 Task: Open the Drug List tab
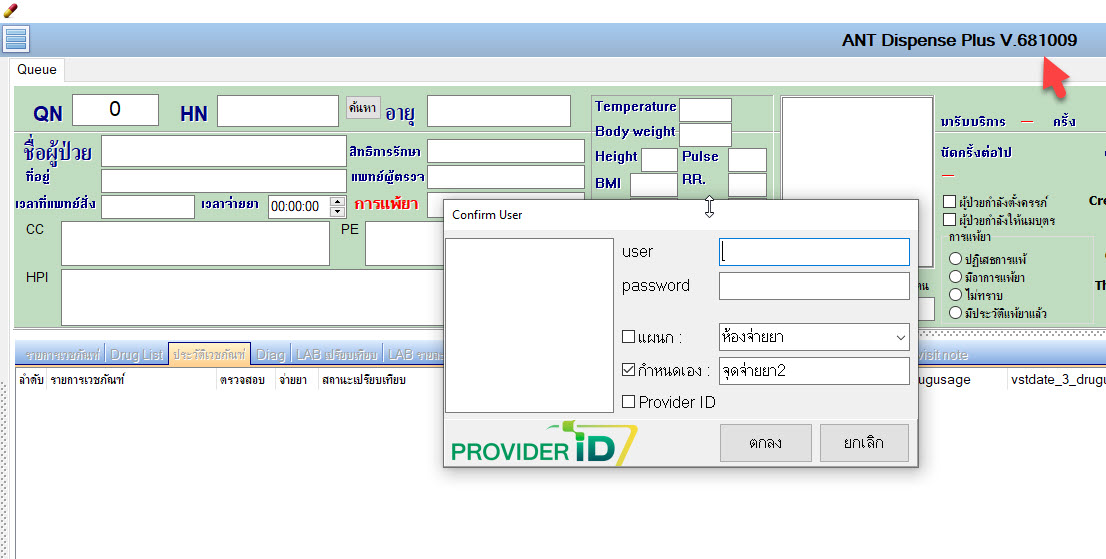(137, 355)
